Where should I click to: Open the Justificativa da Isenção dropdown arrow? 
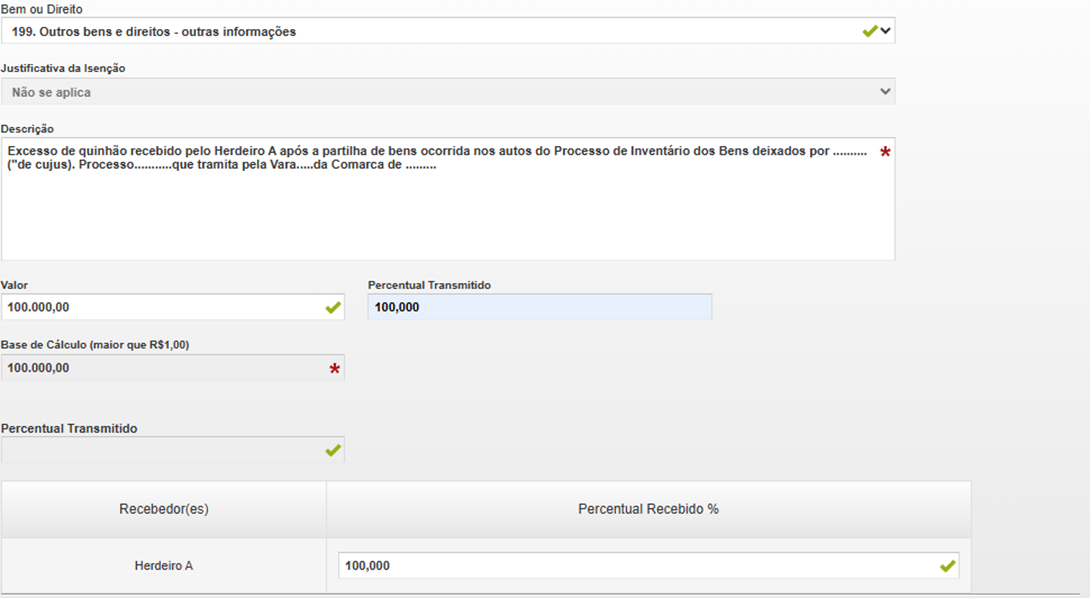(885, 92)
